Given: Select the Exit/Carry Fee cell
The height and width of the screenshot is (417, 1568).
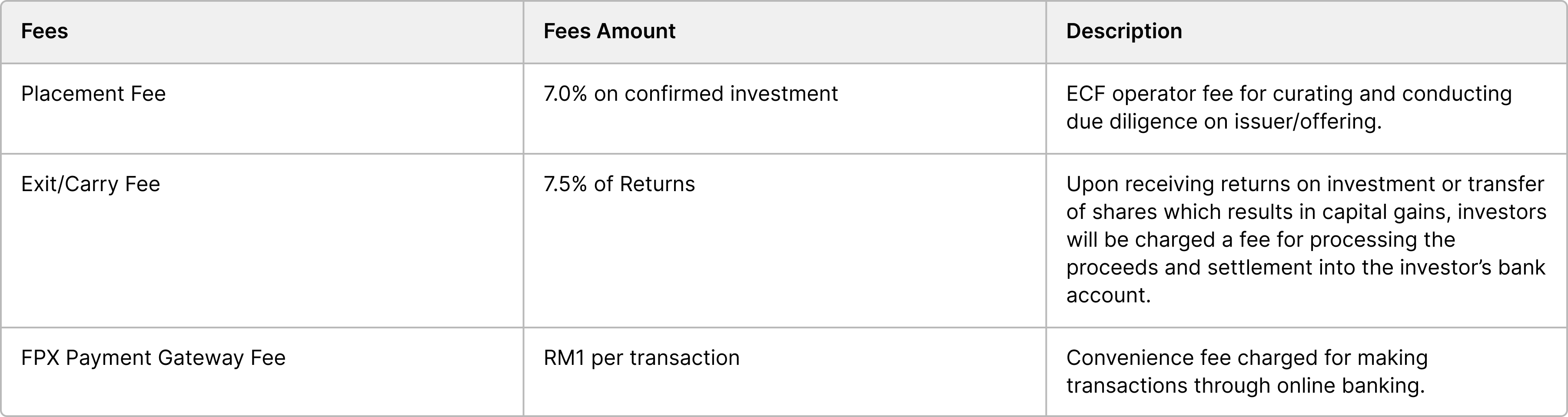Looking at the screenshot, I should (x=90, y=184).
